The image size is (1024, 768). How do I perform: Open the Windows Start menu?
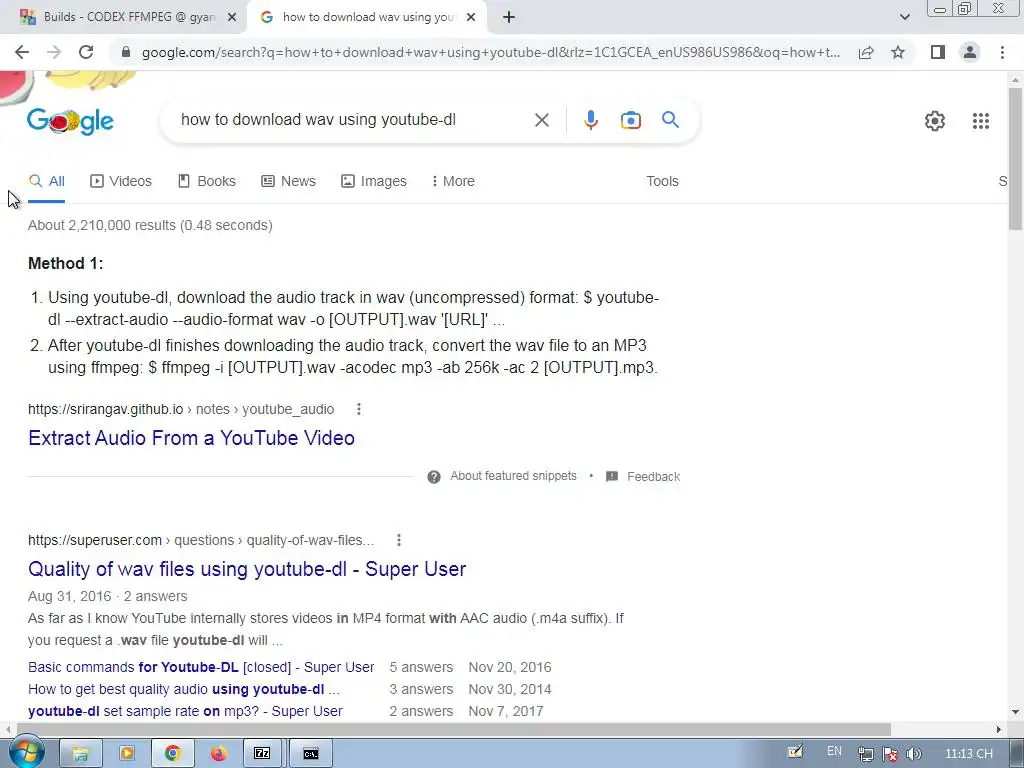click(25, 753)
